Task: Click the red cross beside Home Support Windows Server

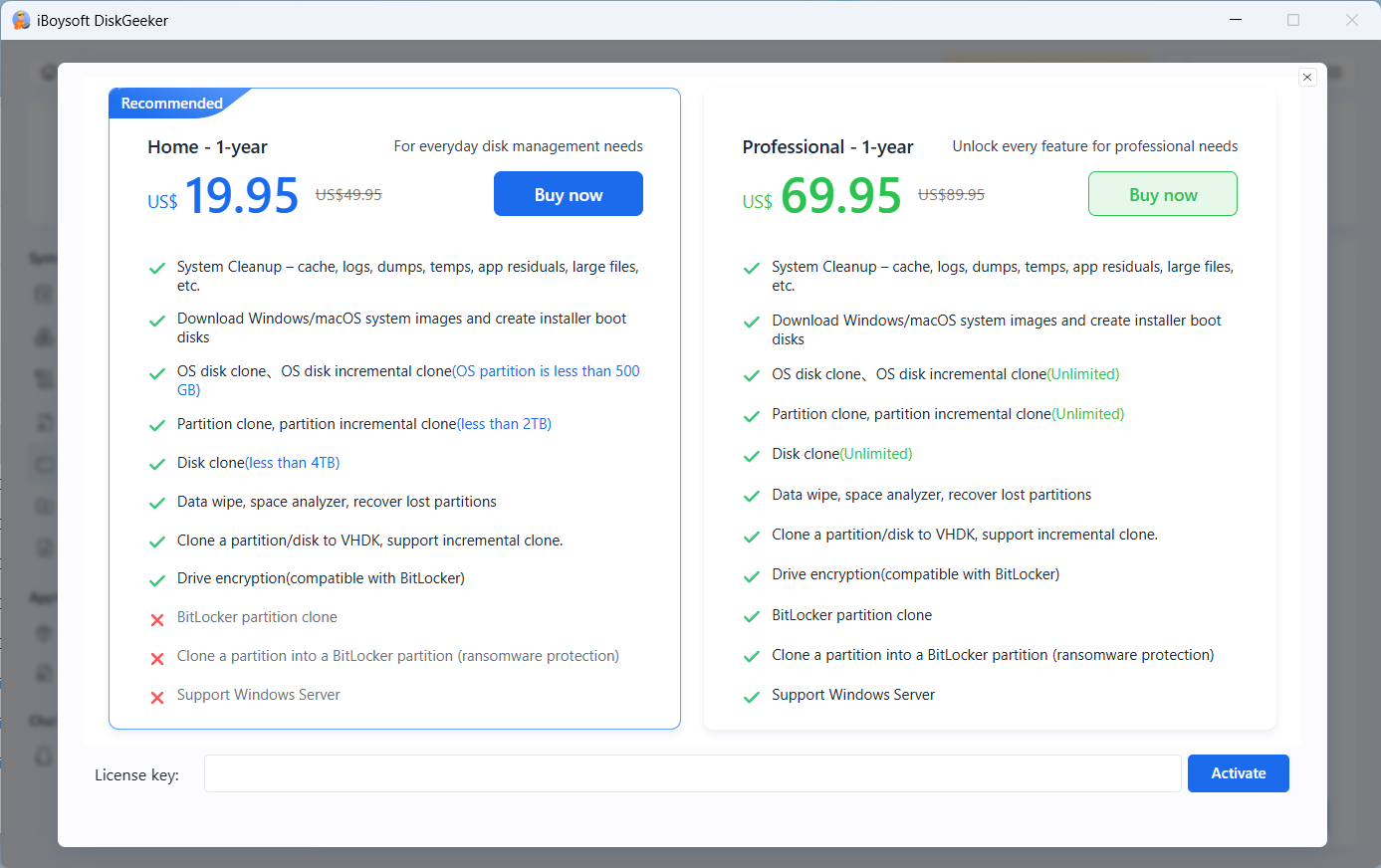Action: pos(157,697)
